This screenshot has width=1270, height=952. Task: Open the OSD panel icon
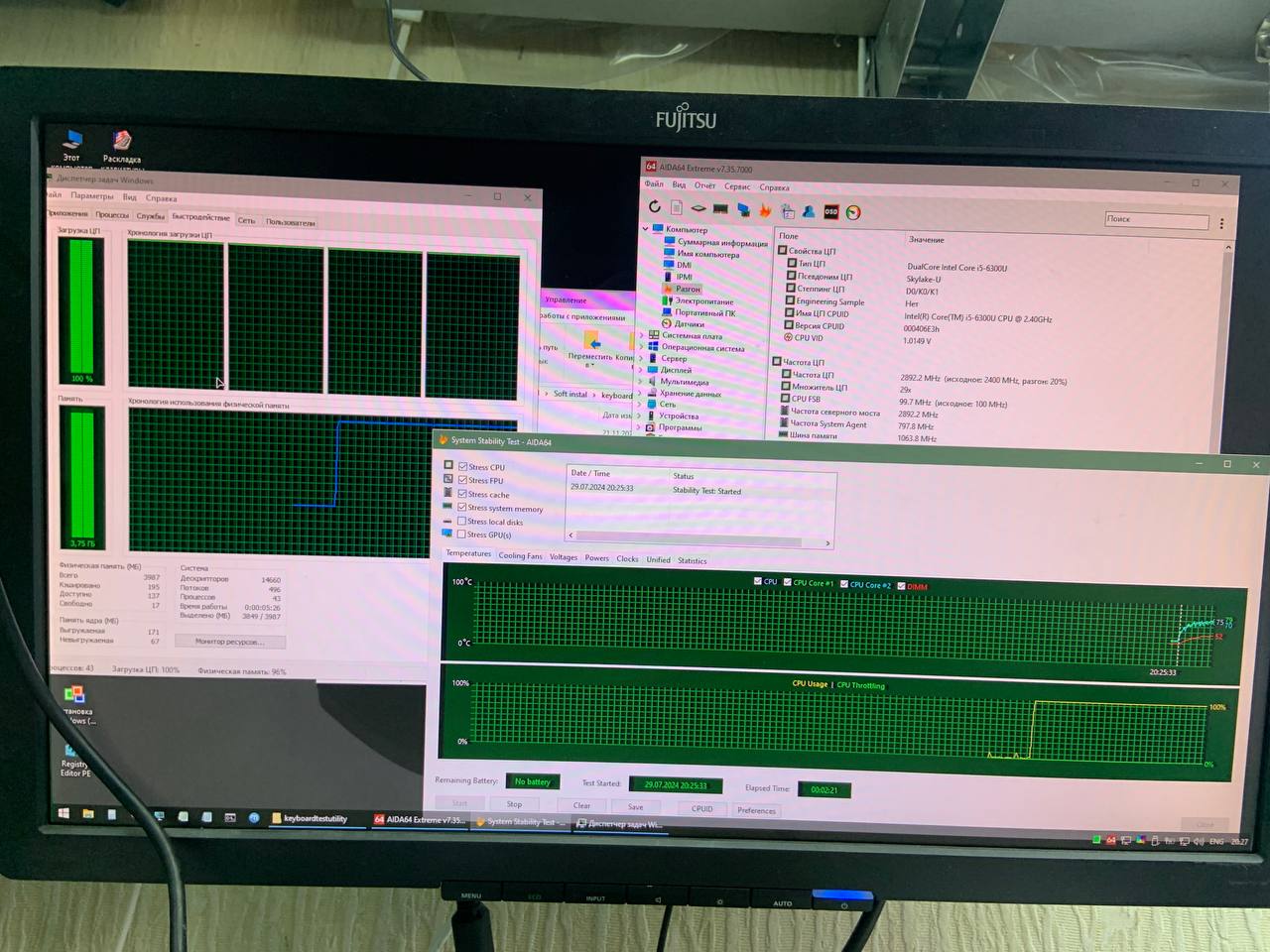[831, 211]
